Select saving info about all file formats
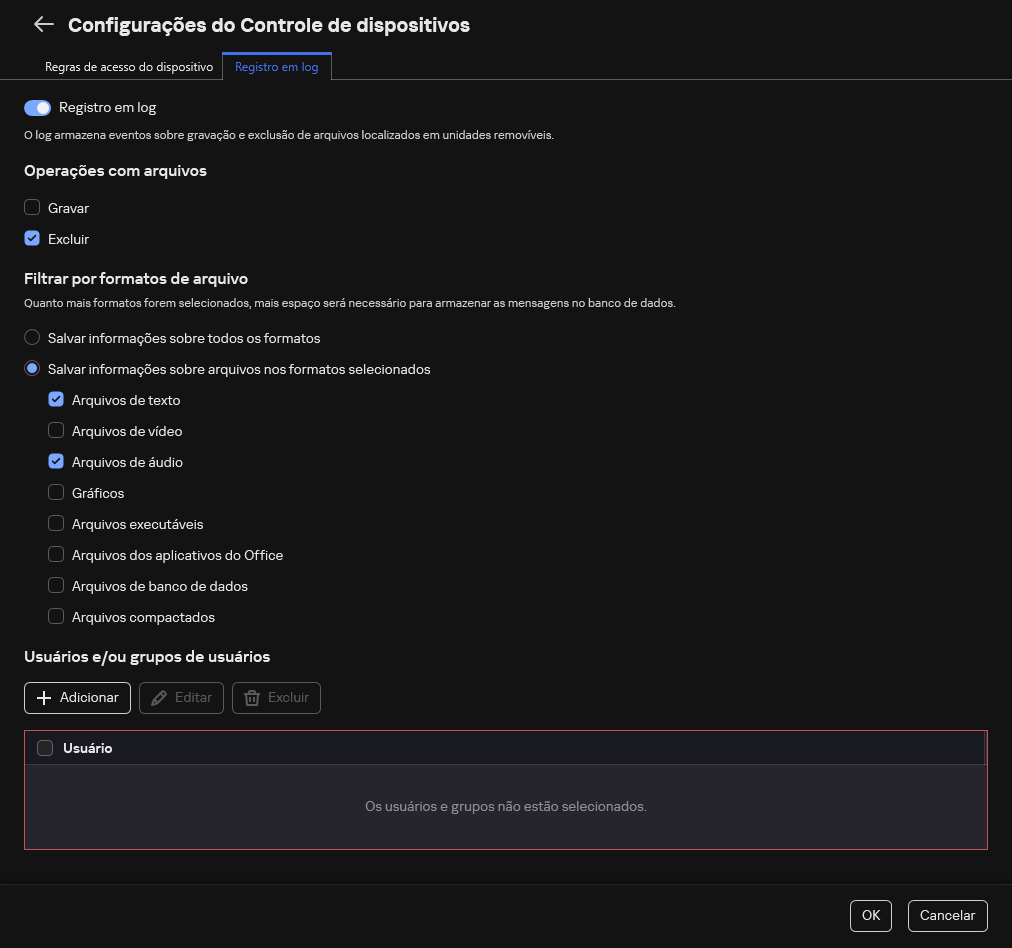The width and height of the screenshot is (1012, 948). click(x=31, y=338)
